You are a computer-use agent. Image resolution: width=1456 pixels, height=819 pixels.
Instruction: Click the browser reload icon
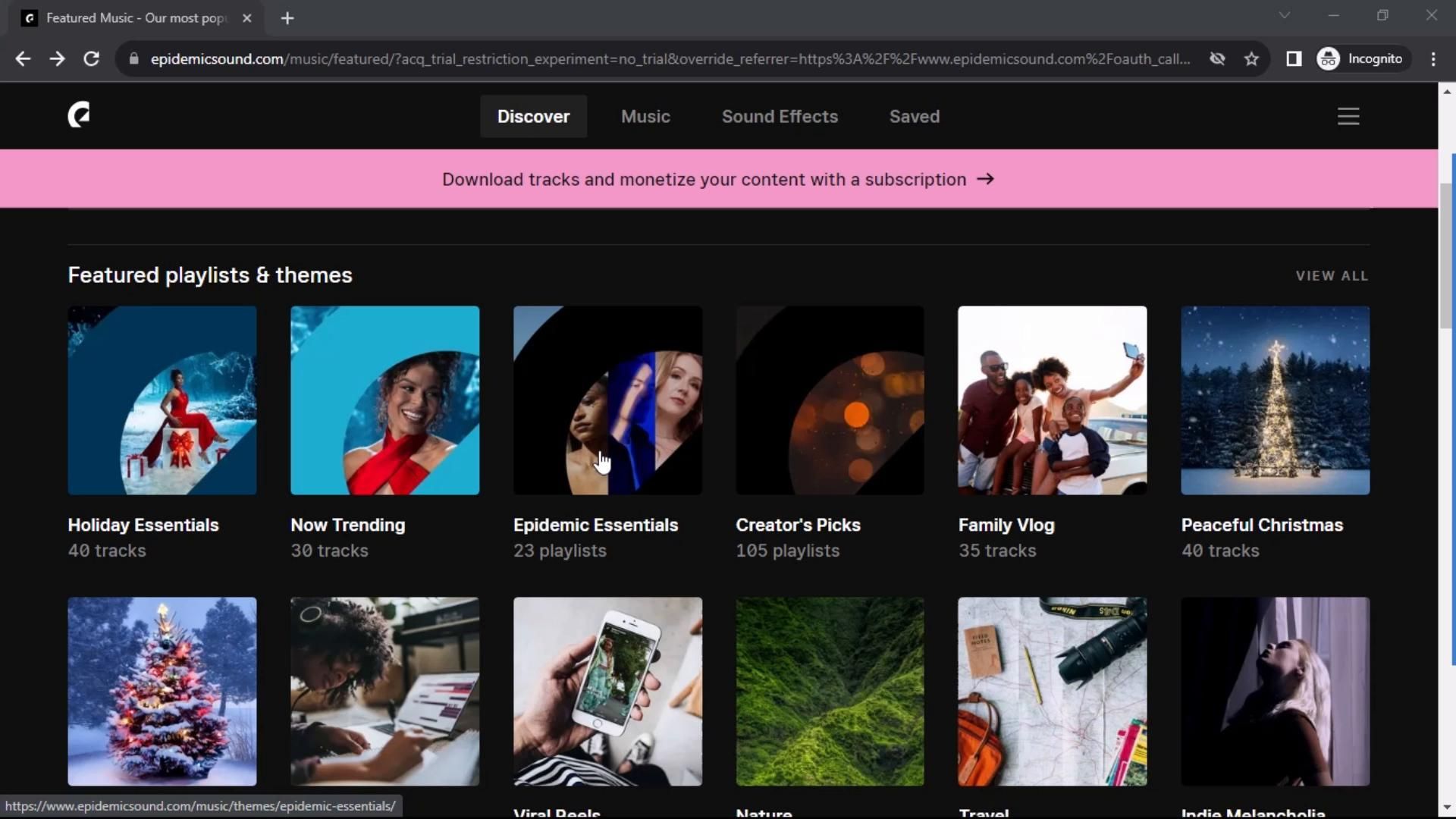tap(91, 59)
